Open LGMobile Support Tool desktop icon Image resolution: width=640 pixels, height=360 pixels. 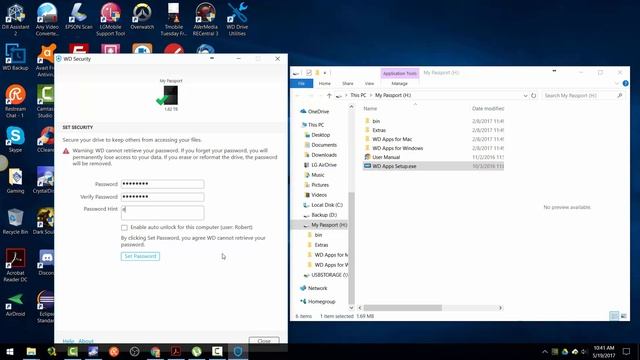pyautogui.click(x=111, y=19)
